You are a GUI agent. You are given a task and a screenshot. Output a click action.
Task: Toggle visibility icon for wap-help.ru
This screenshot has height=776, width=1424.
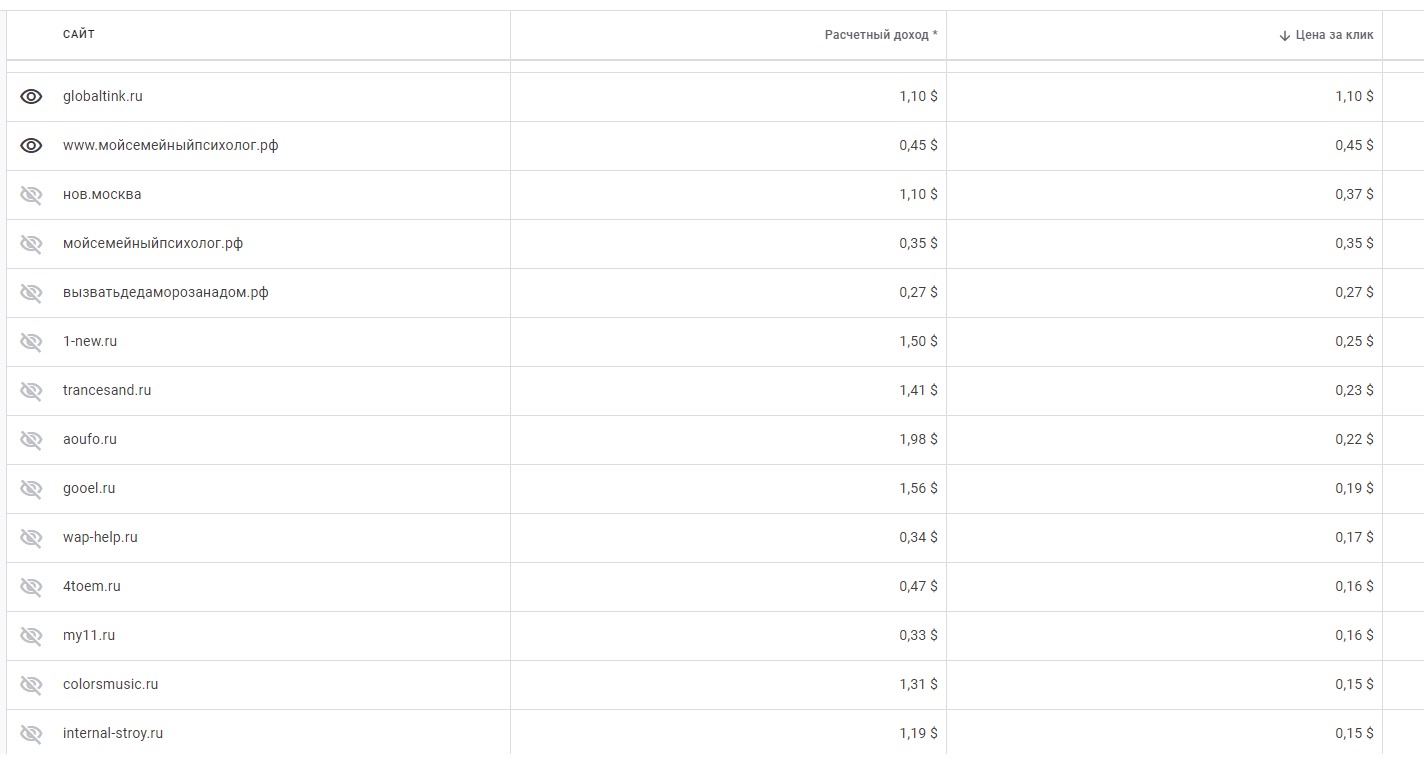click(x=31, y=538)
